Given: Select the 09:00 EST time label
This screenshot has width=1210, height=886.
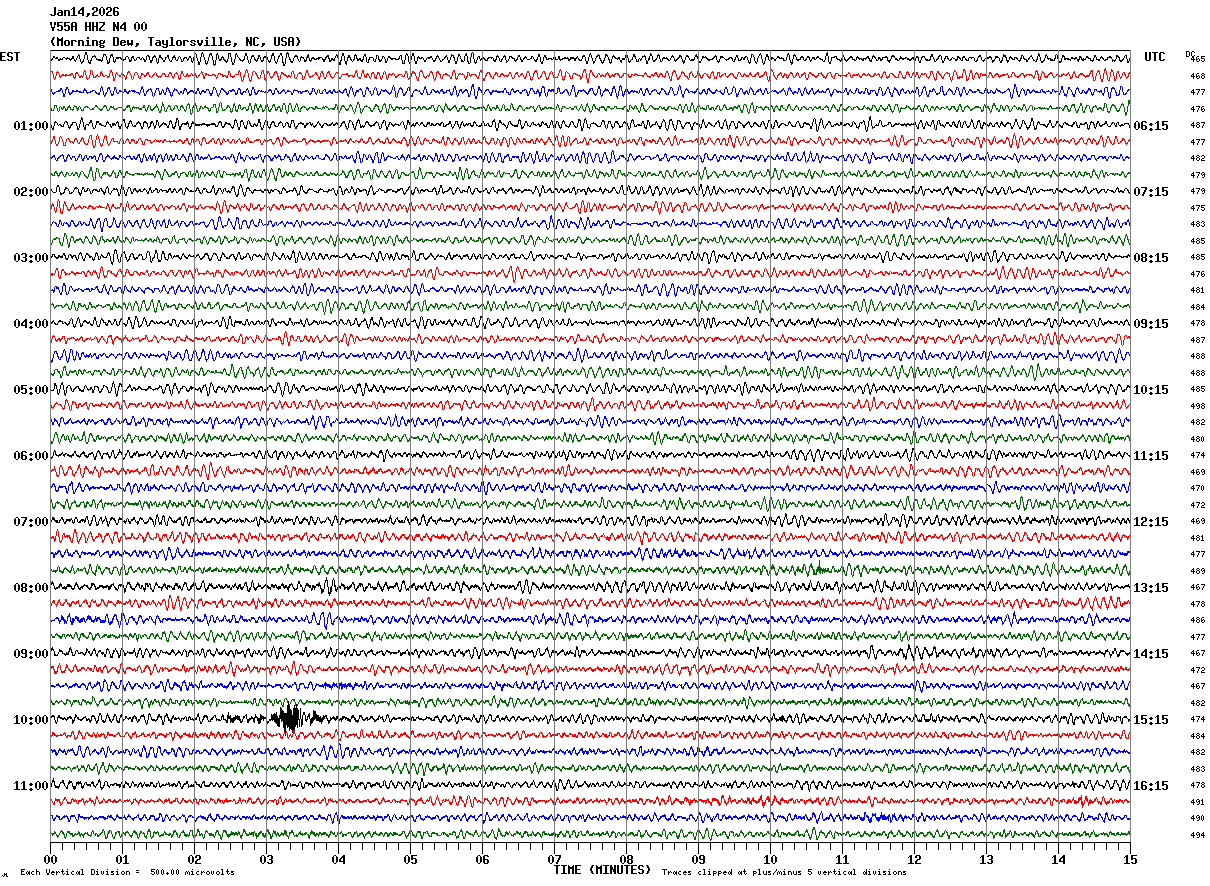Looking at the screenshot, I should tap(31, 654).
